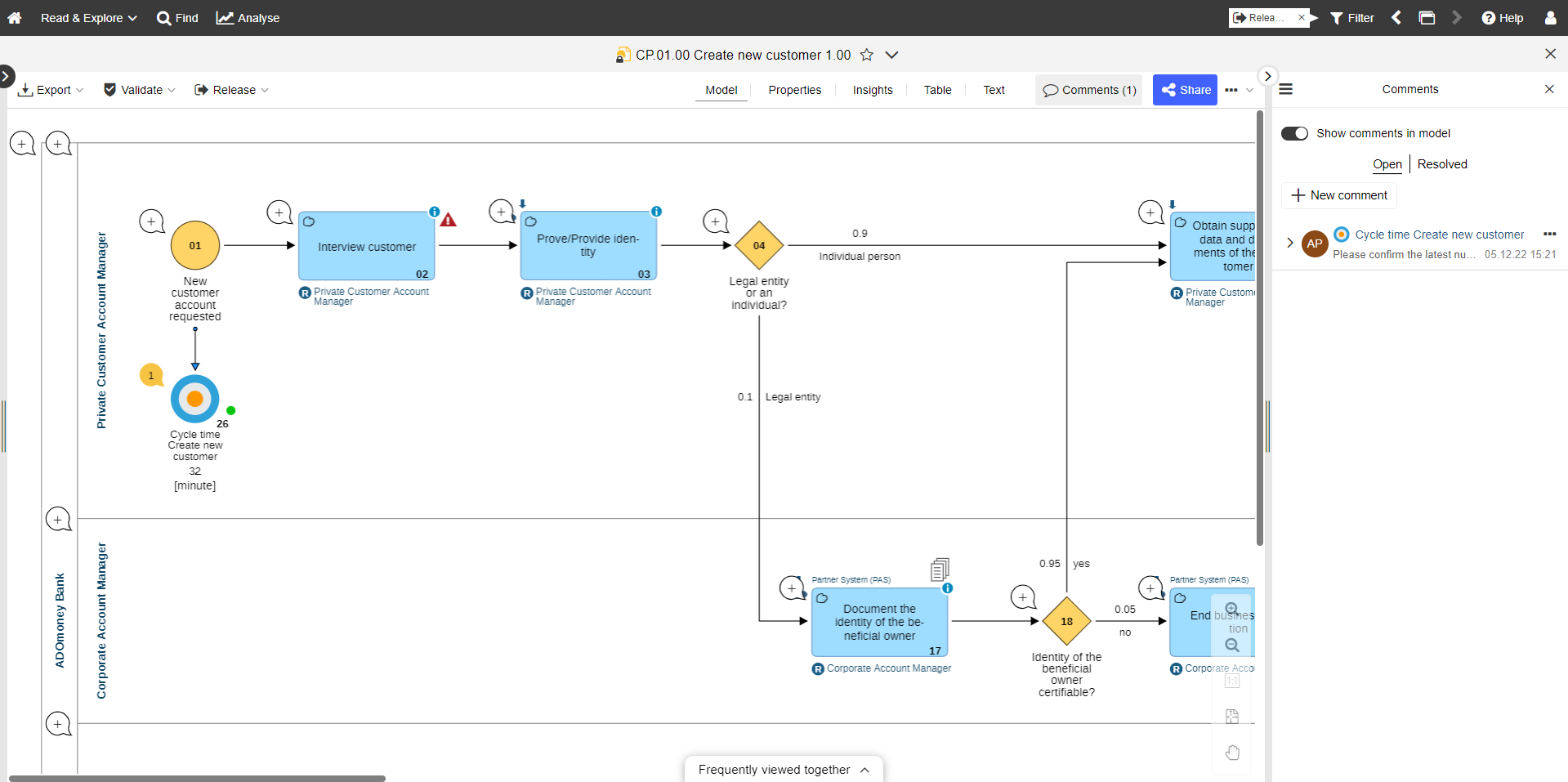1568x782 pixels.
Task: Click the home icon in top bar
Action: (14, 17)
